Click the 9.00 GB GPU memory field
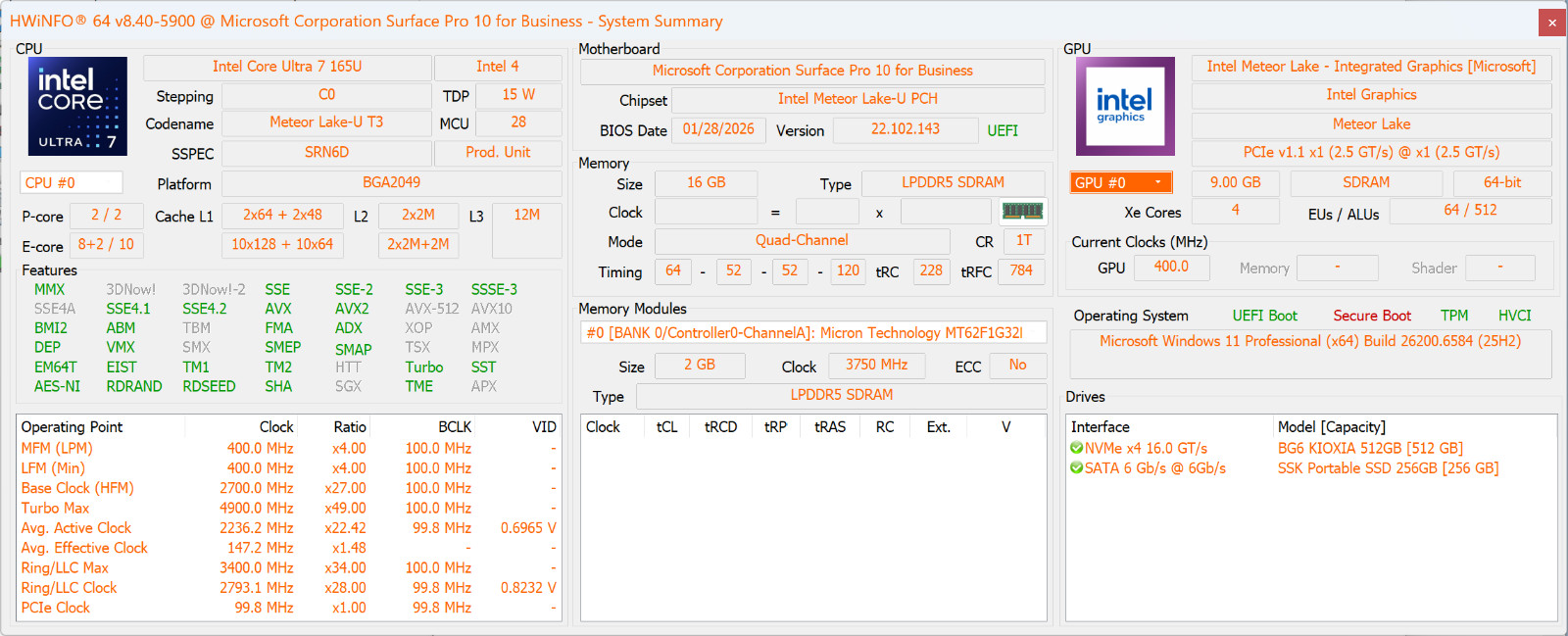Viewport: 1568px width, 636px height. tap(1235, 183)
